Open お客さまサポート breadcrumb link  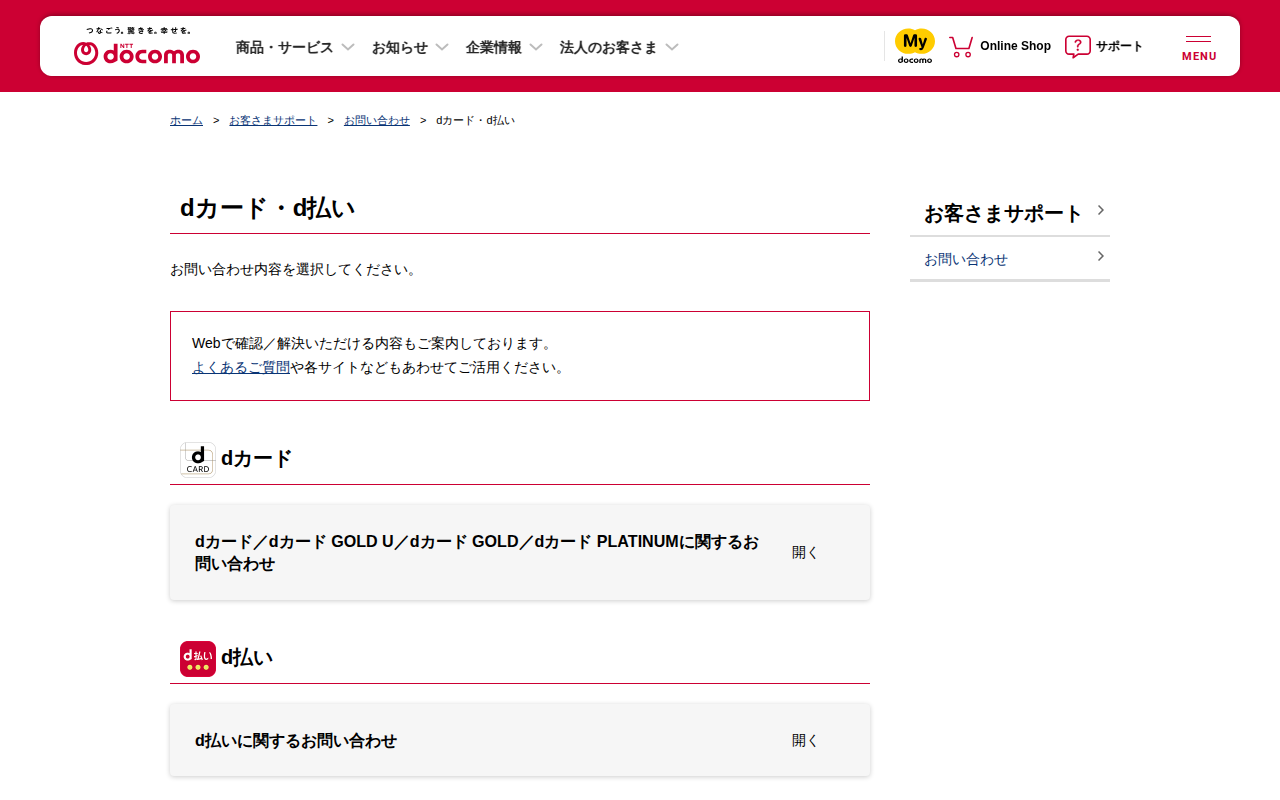click(x=273, y=120)
